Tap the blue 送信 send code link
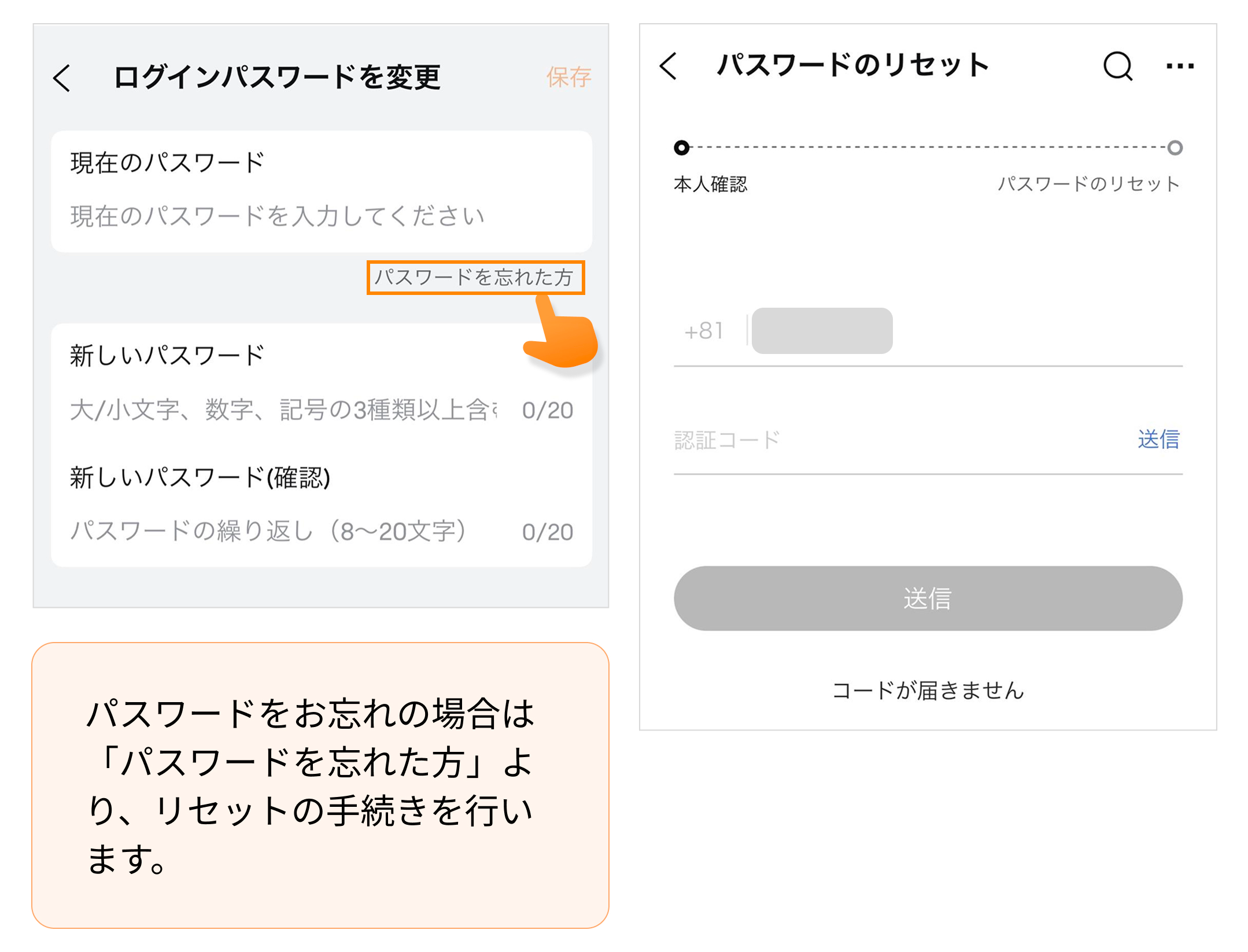Screen dimensions: 1248x952 1158,440
